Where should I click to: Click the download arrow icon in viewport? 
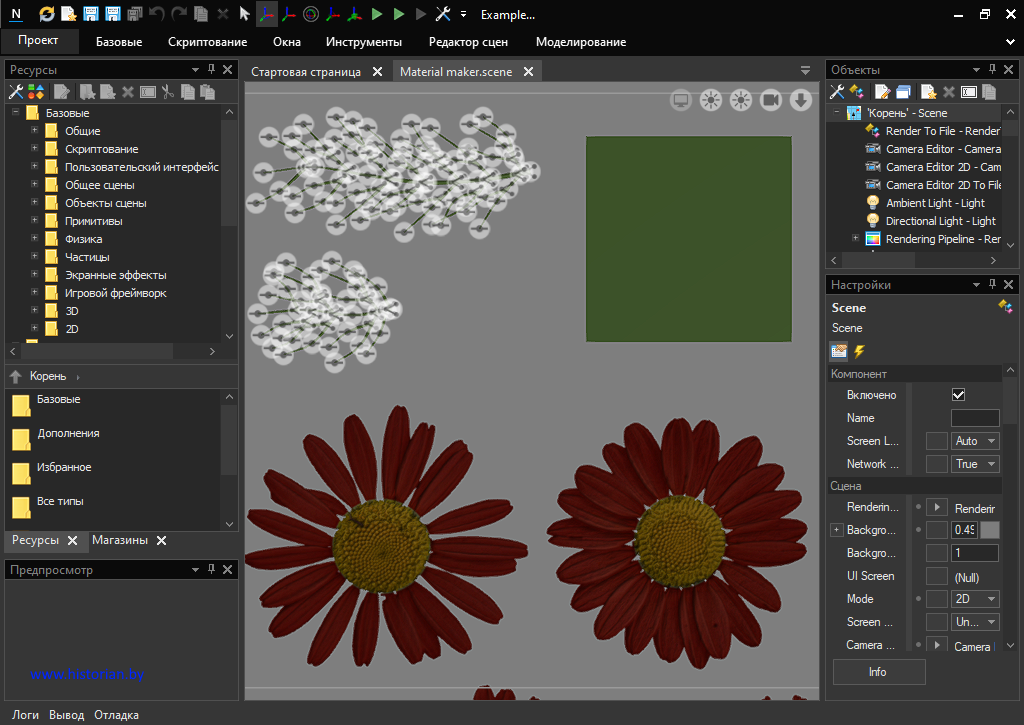[x=800, y=99]
